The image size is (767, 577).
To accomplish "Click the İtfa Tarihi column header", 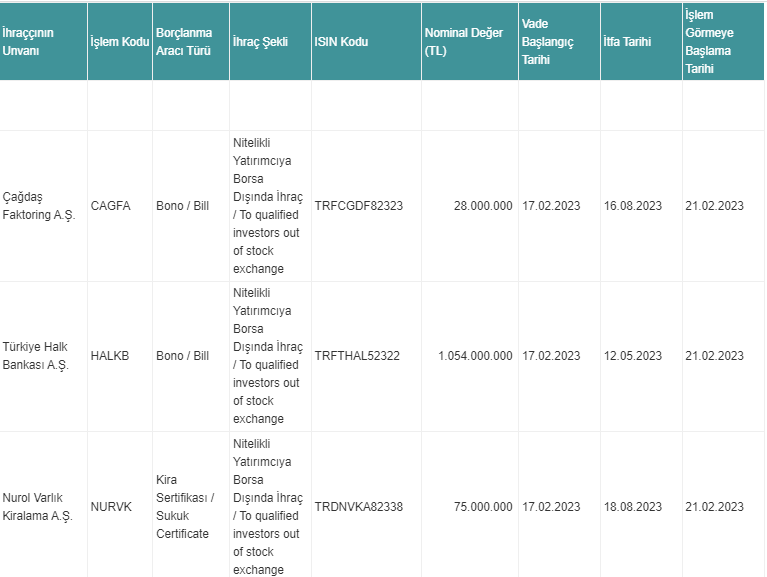I will 641,42.
